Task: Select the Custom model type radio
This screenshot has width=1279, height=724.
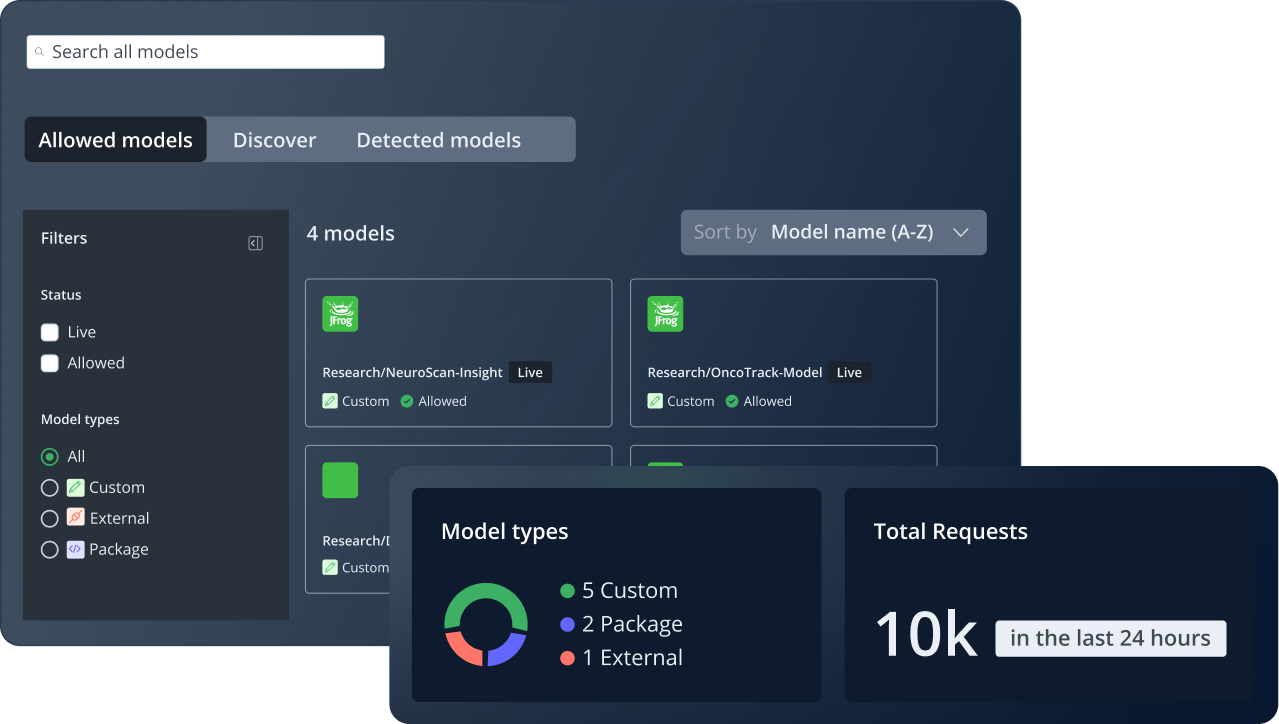Action: 49,487
